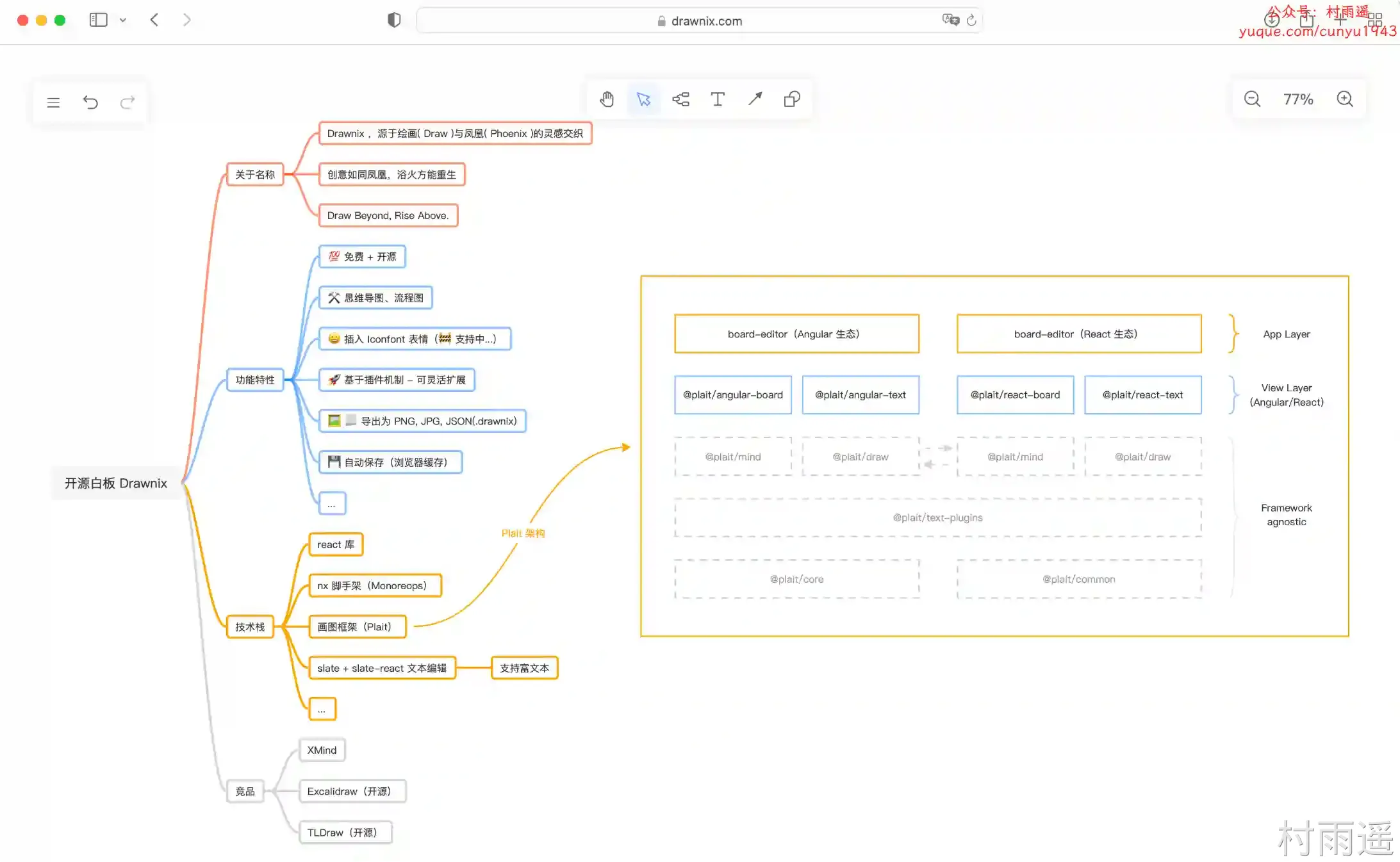Select the 关于名称 node
Viewport: 1400px width, 862px height.
click(255, 175)
